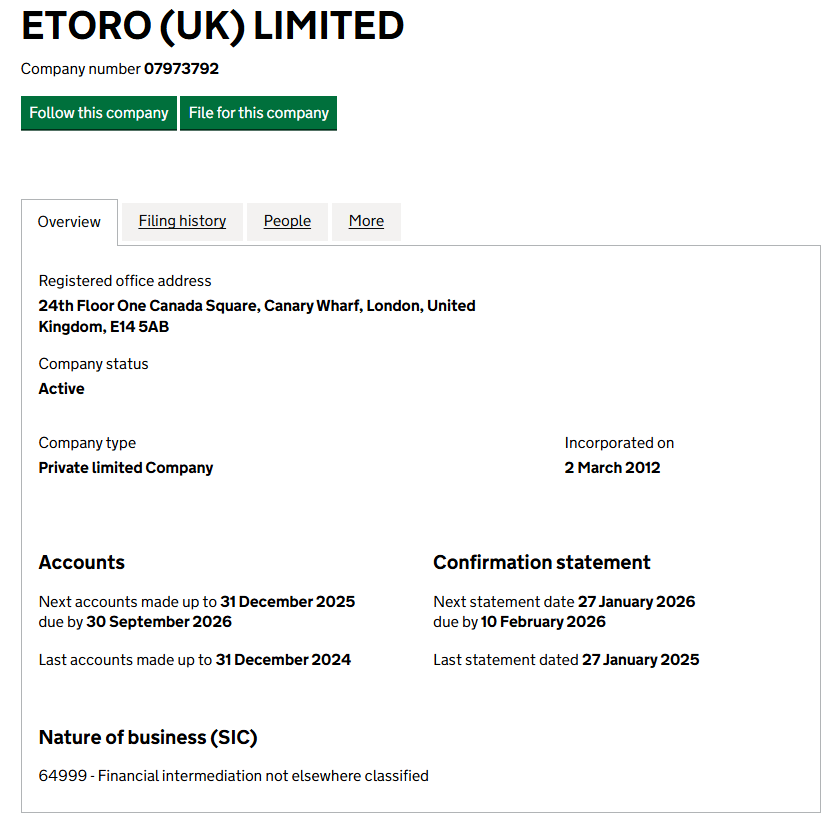Click the 64999 Financial intermediation SIC entry
Image resolution: width=838 pixels, height=833 pixels.
click(234, 775)
